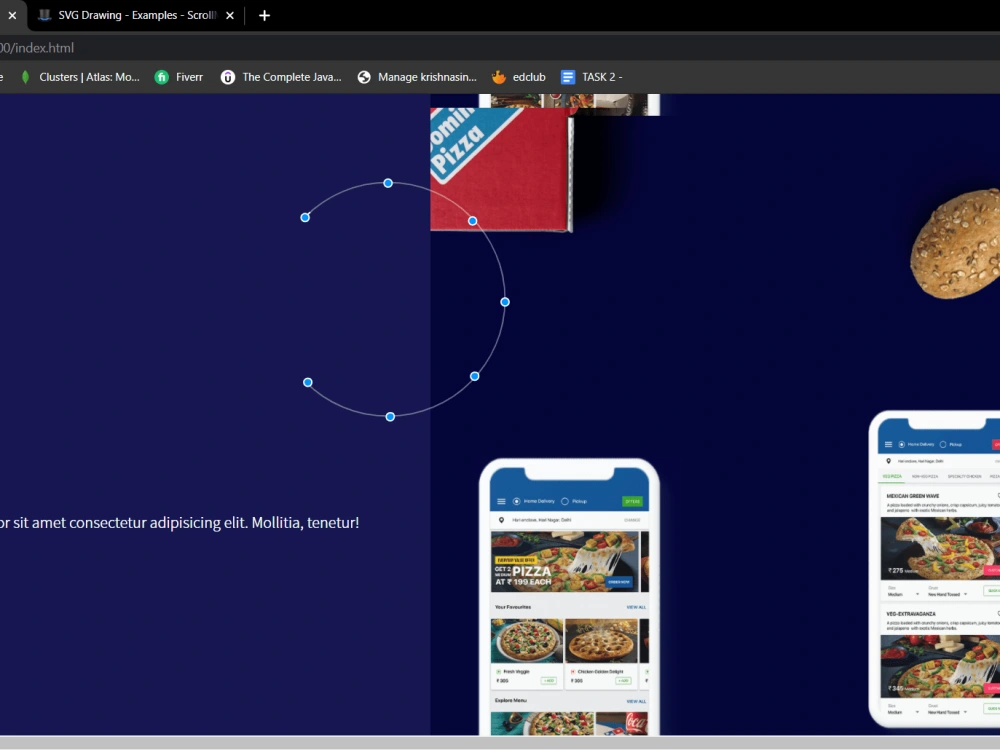Open the edclub bookmark
Viewport: 1000px width, 750px height.
click(x=518, y=77)
